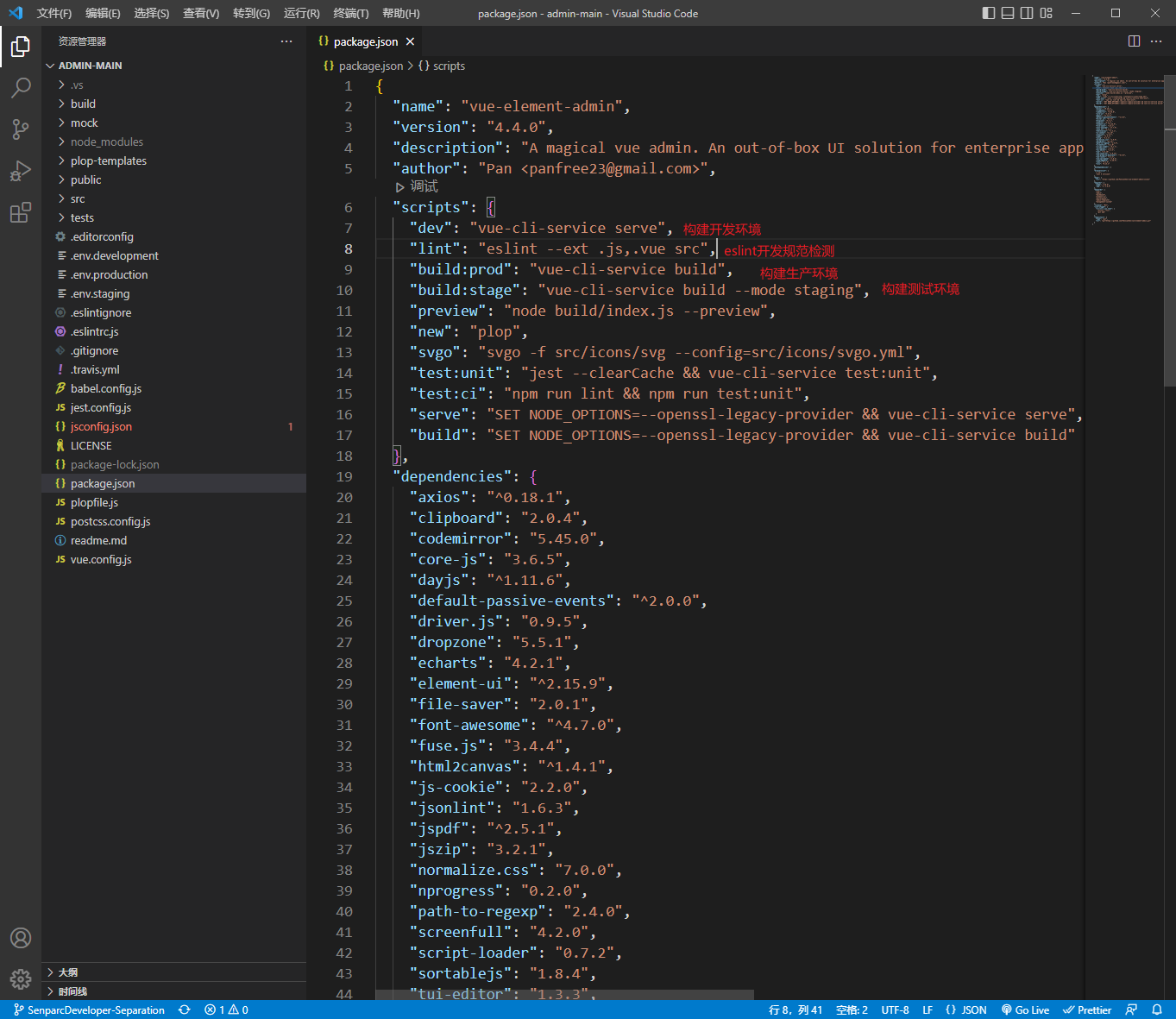Open the feedback icon in status bar
Viewport: 1176px width, 1019px height.
pos(1132,1010)
